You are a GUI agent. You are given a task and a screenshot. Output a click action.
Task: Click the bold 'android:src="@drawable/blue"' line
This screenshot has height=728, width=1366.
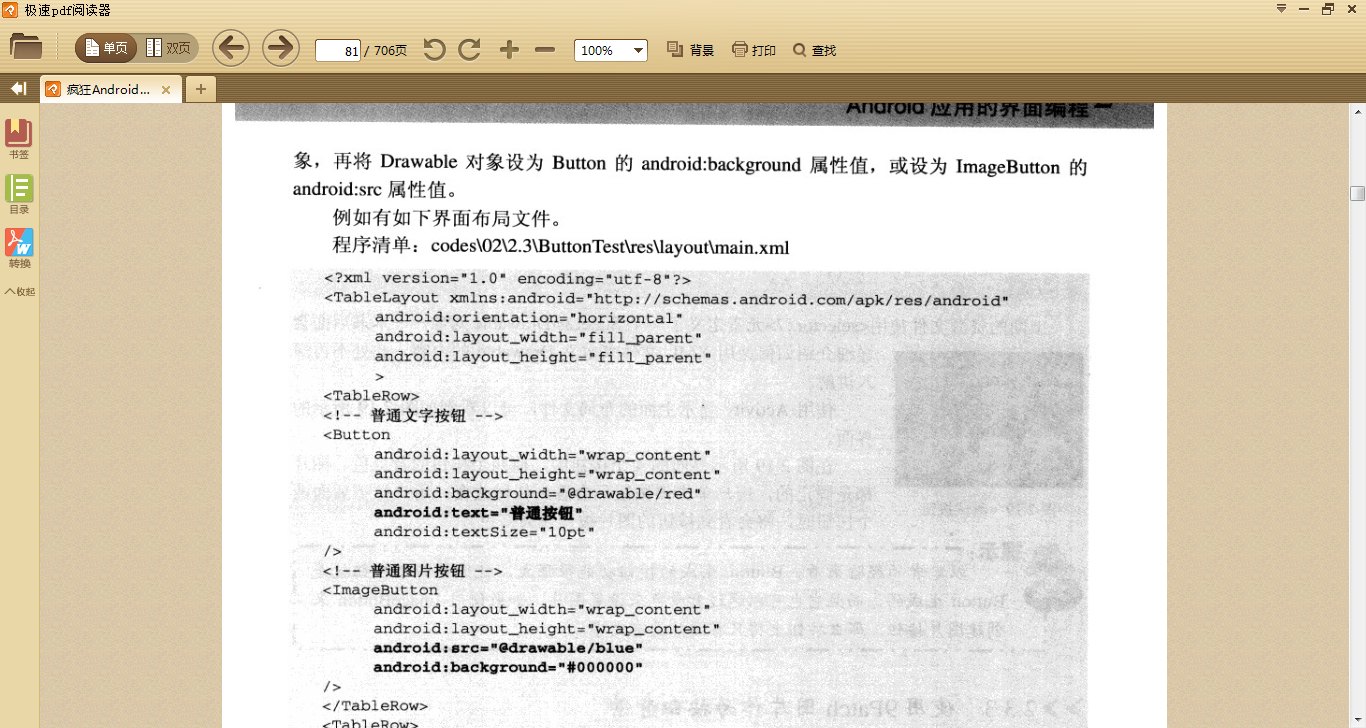pos(508,648)
